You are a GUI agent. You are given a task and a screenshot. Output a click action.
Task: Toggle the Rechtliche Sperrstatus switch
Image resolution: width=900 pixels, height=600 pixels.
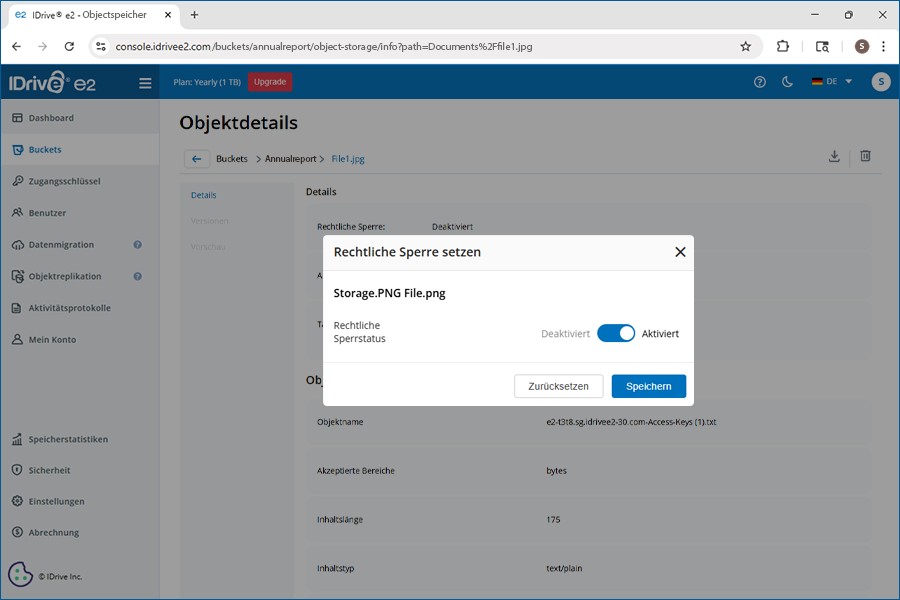tap(615, 334)
